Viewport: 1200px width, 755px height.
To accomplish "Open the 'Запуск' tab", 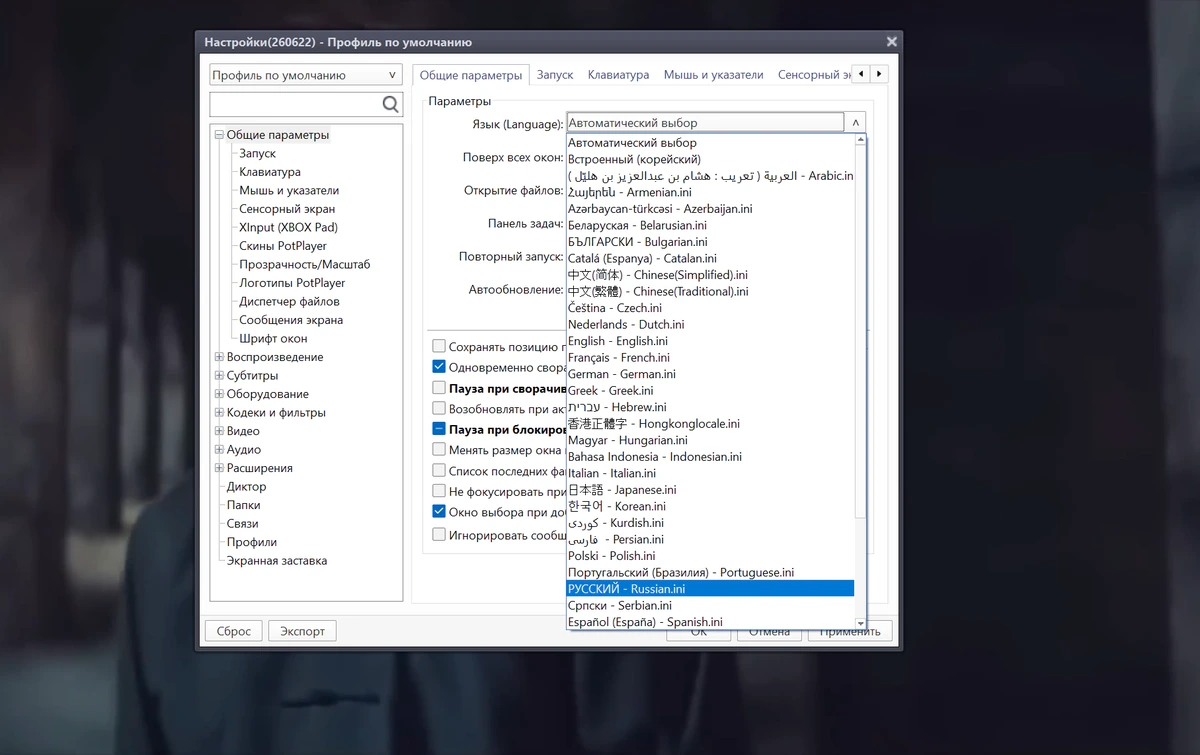I will (x=555, y=75).
